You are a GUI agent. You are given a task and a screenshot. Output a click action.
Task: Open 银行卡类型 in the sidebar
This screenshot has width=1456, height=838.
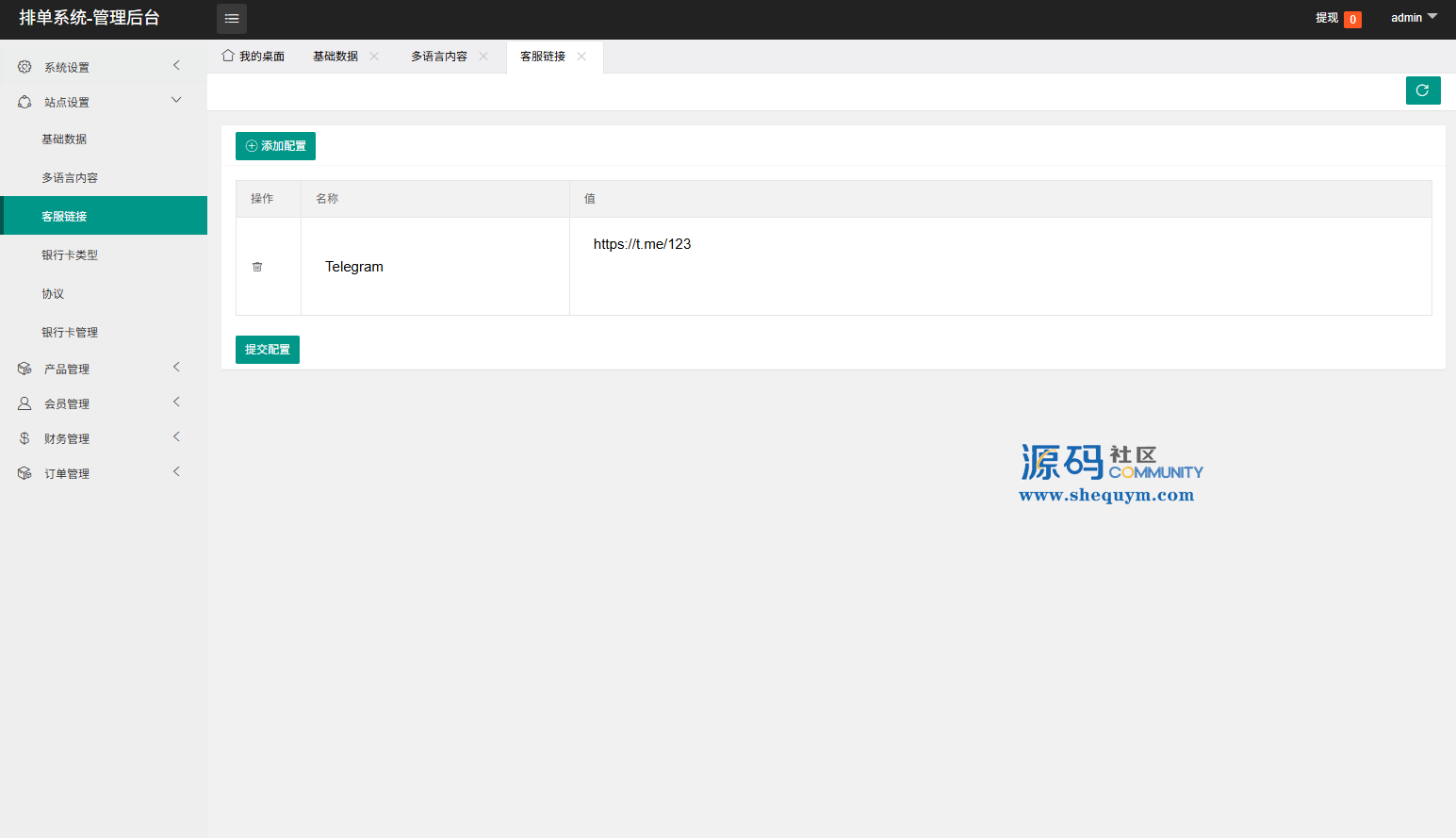point(70,255)
